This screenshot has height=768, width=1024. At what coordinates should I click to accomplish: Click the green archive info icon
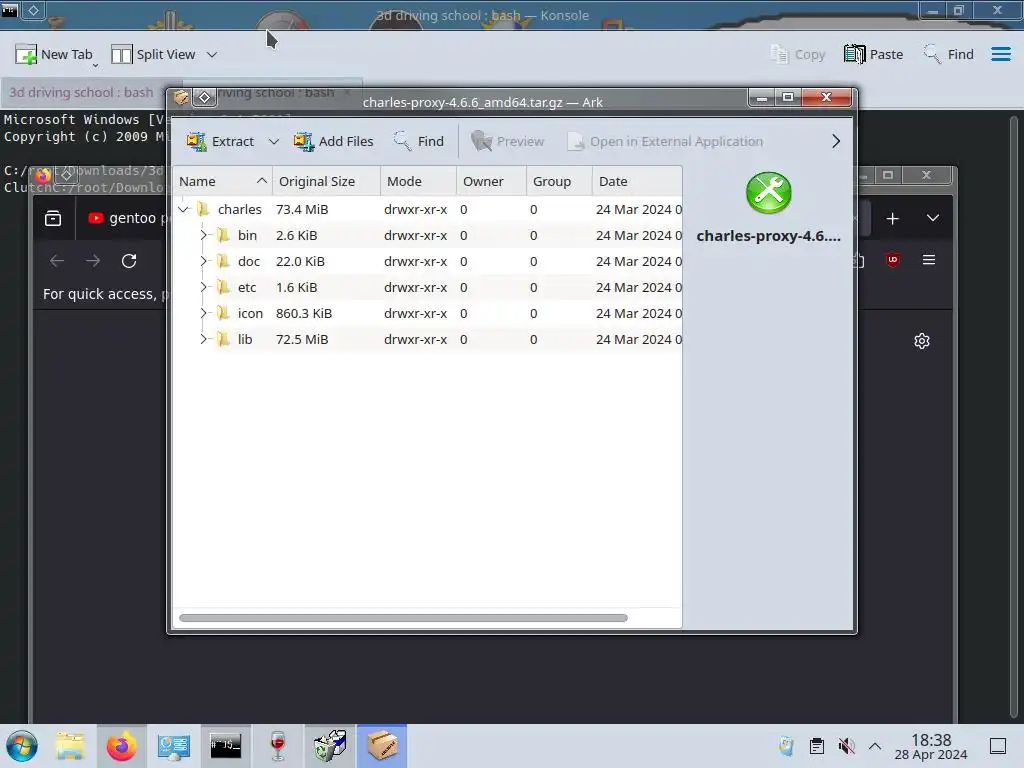click(769, 193)
